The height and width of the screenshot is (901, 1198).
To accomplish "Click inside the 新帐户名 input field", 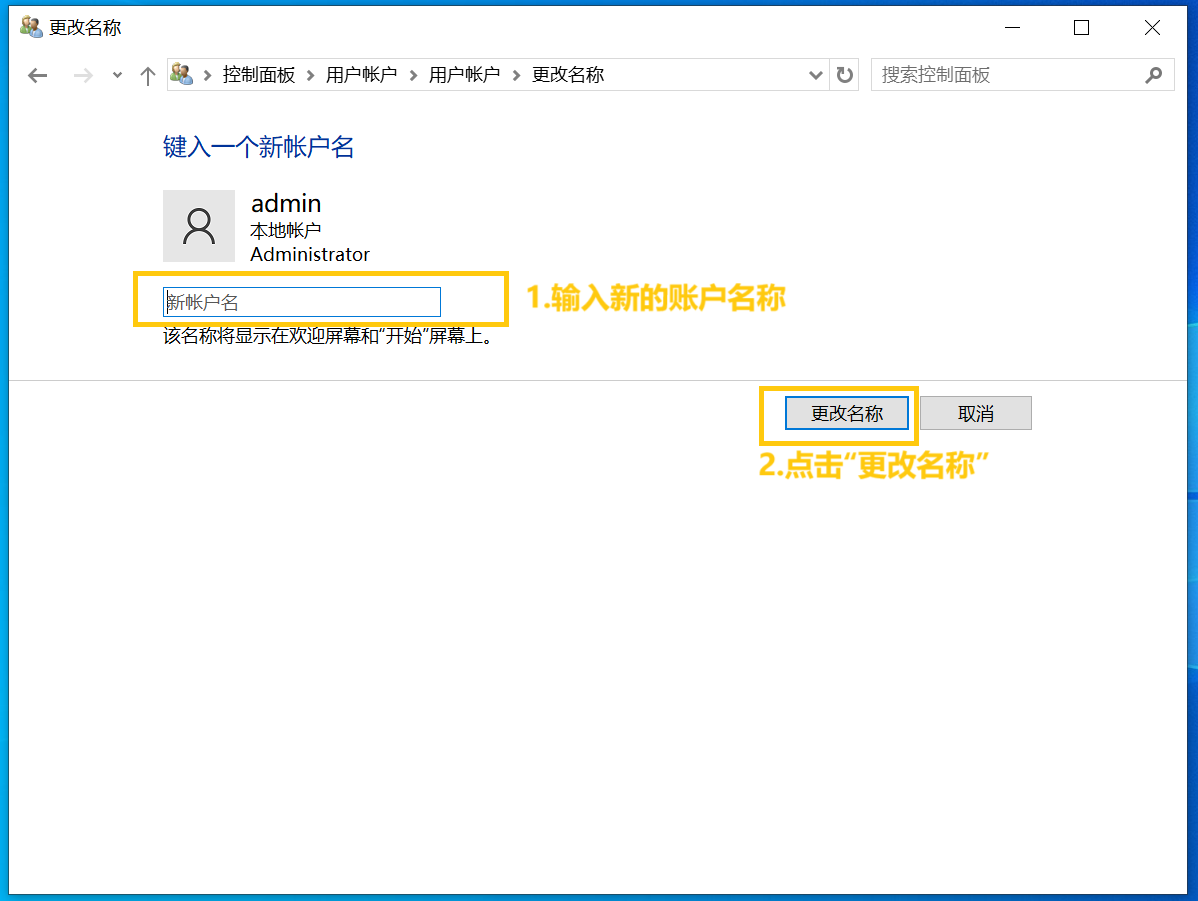I will (x=300, y=301).
